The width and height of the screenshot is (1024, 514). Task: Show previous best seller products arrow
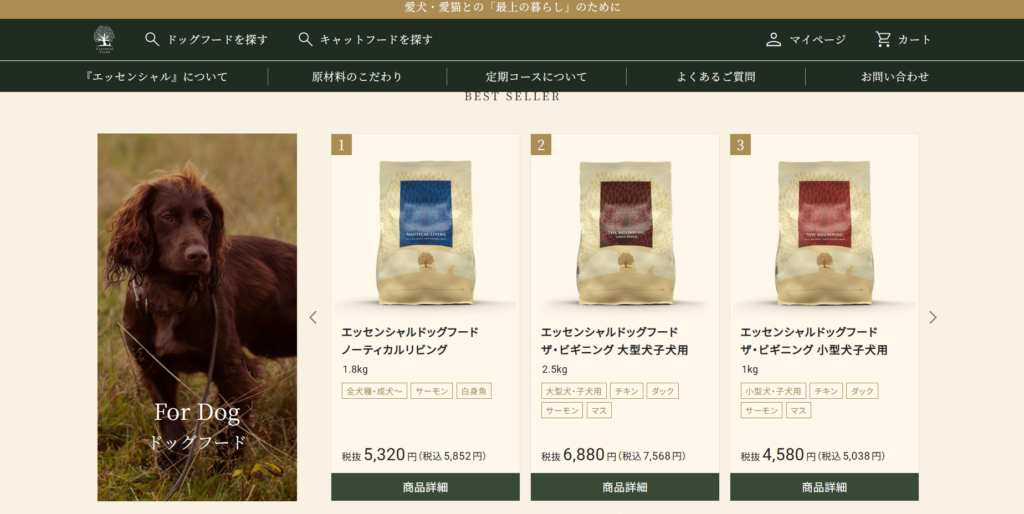(313, 317)
